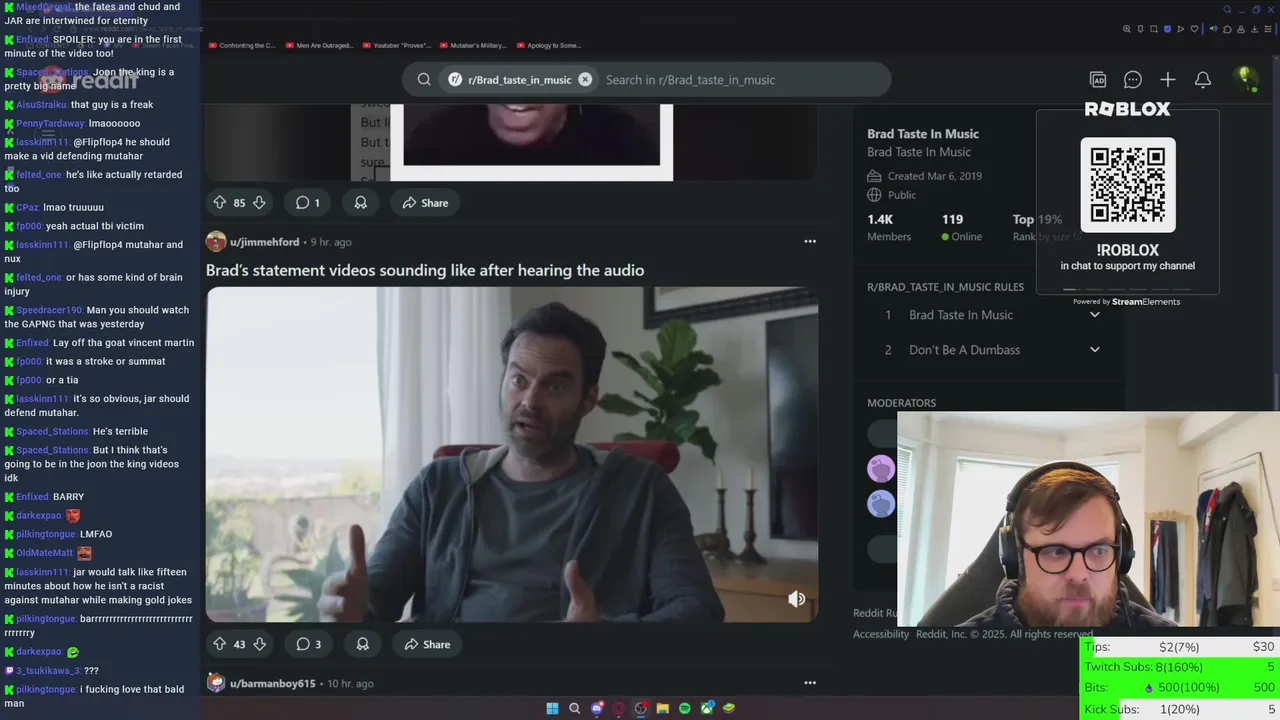The width and height of the screenshot is (1280, 720).
Task: Open the Youtuber "Proves"... bookmark
Action: 397,45
